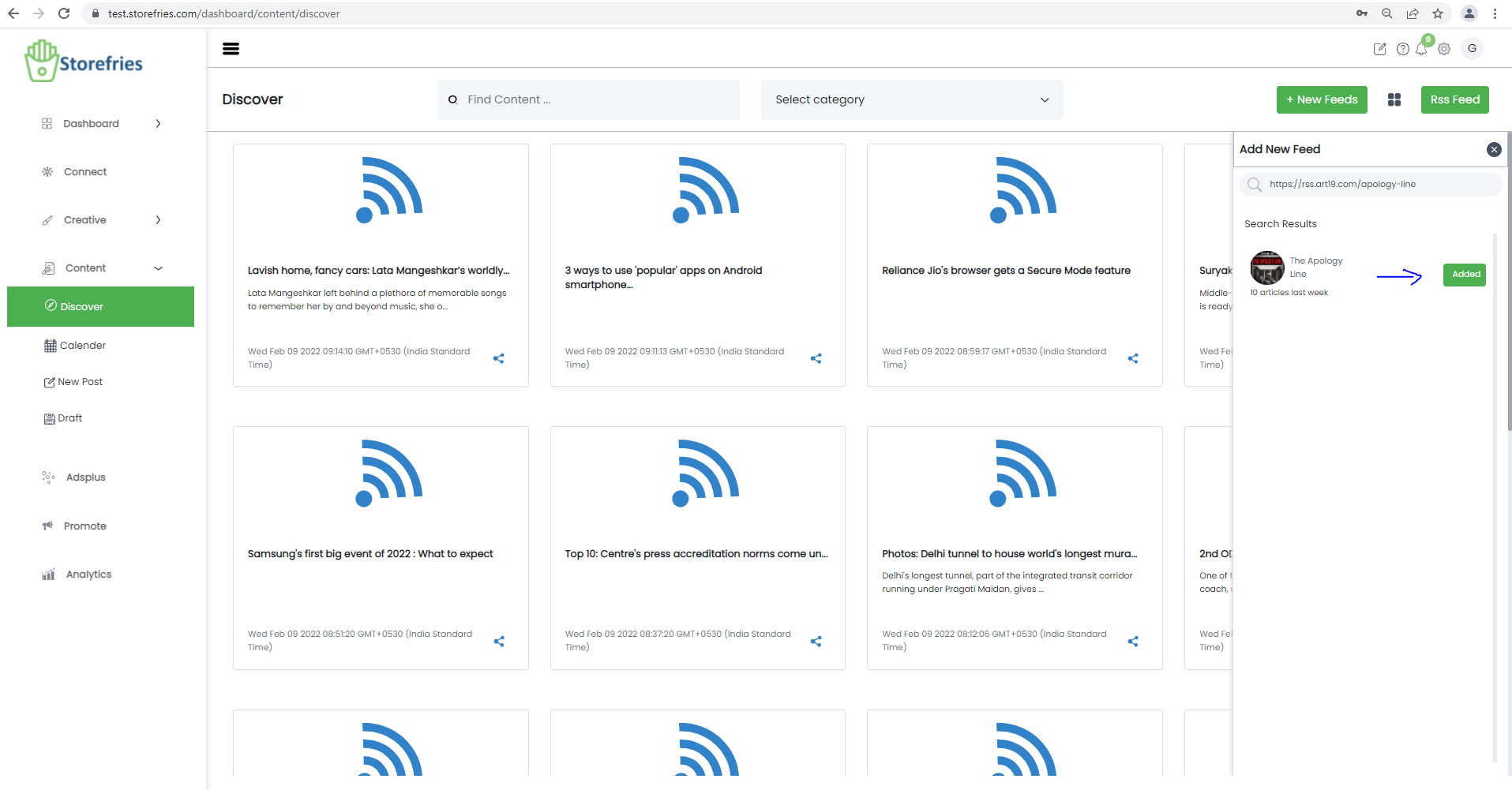Open the Chrome three-dot menu
Viewport: 1512px width, 790px height.
click(x=1495, y=13)
